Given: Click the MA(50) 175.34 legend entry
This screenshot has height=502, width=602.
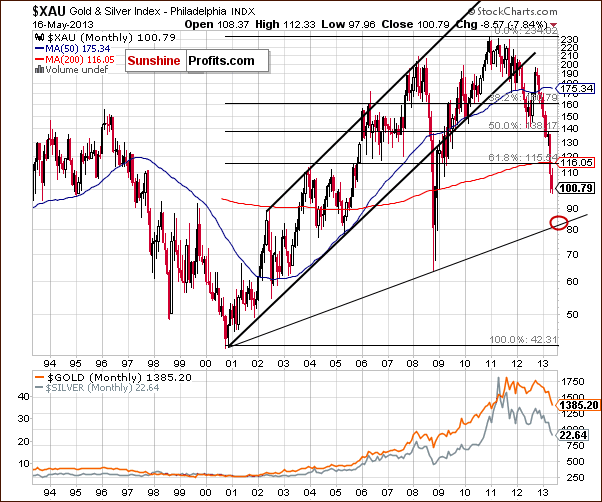Looking at the screenshot, I should click(x=78, y=49).
